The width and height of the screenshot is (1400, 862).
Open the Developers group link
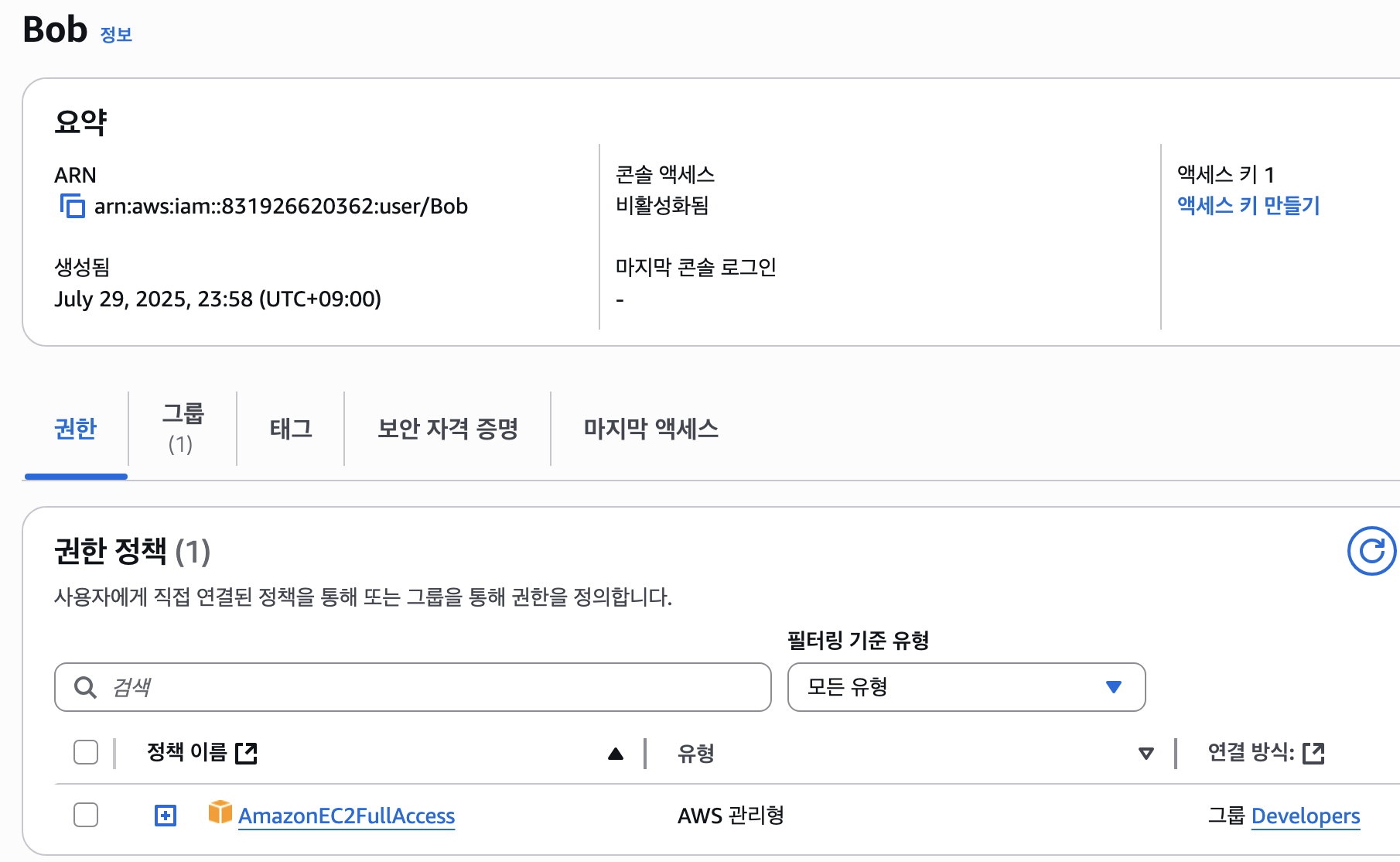click(1306, 816)
